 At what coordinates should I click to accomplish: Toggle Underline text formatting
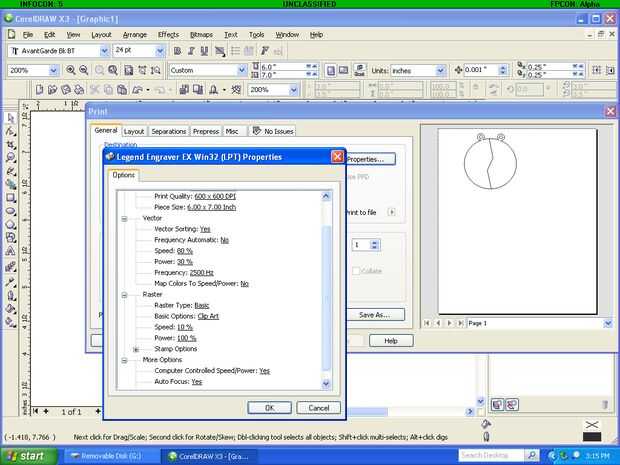pyautogui.click(x=204, y=51)
